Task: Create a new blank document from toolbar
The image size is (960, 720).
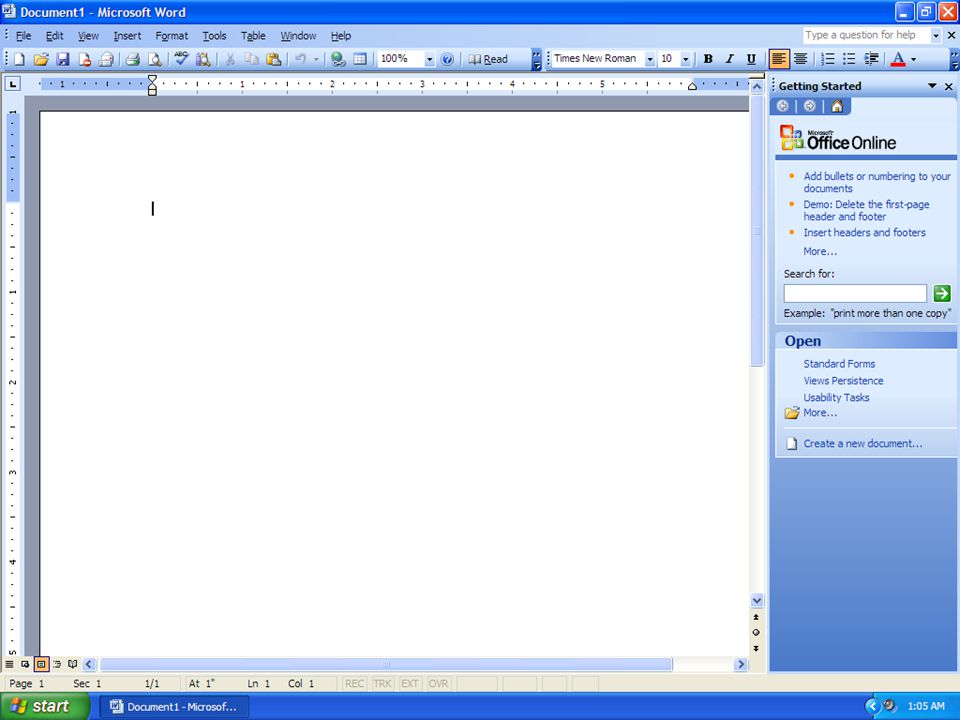Action: [x=19, y=59]
